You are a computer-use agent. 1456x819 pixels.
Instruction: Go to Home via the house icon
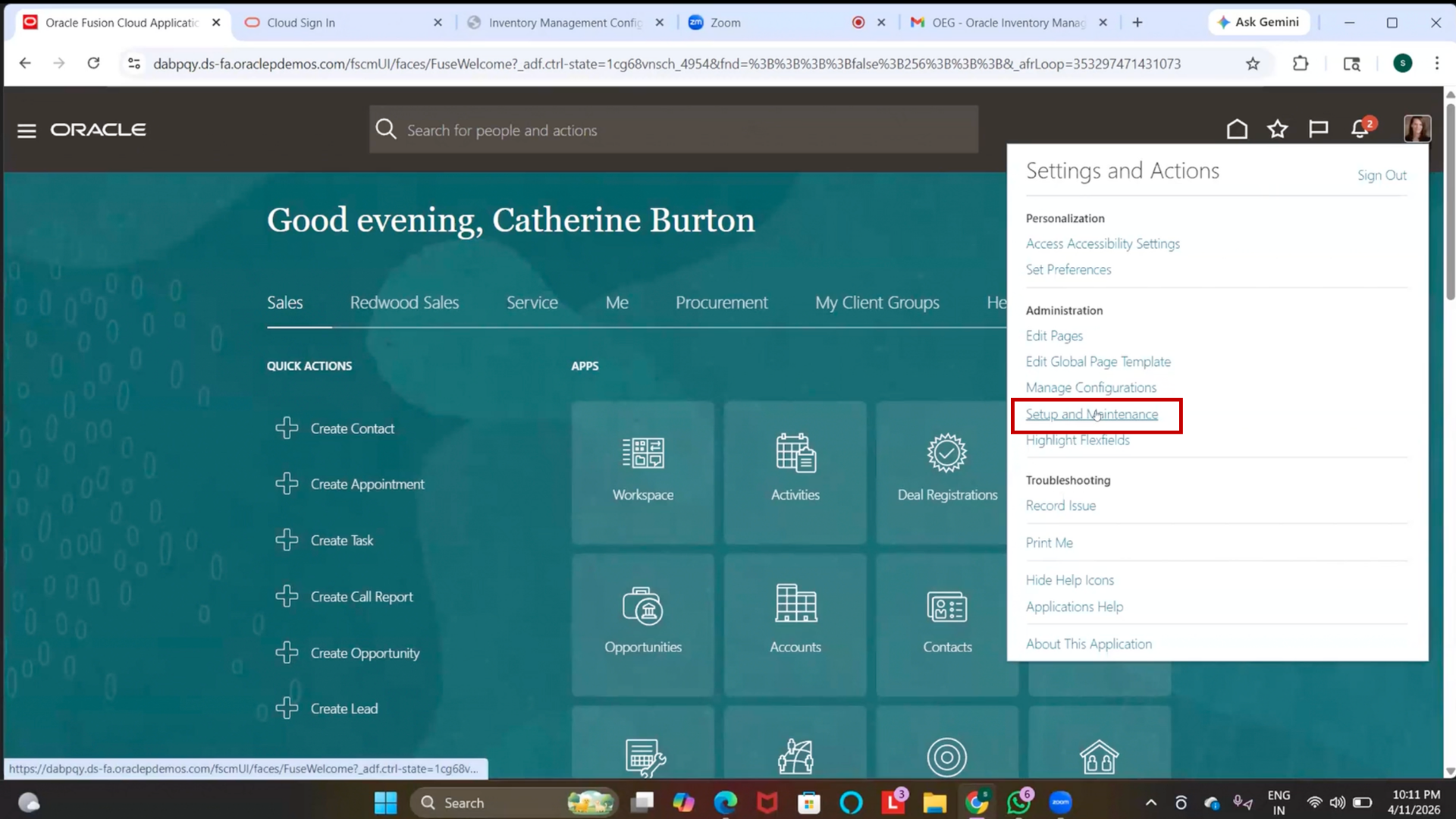[x=1237, y=130]
